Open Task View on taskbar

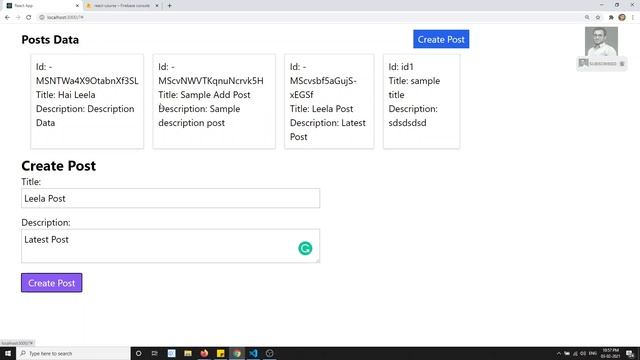[155, 353]
